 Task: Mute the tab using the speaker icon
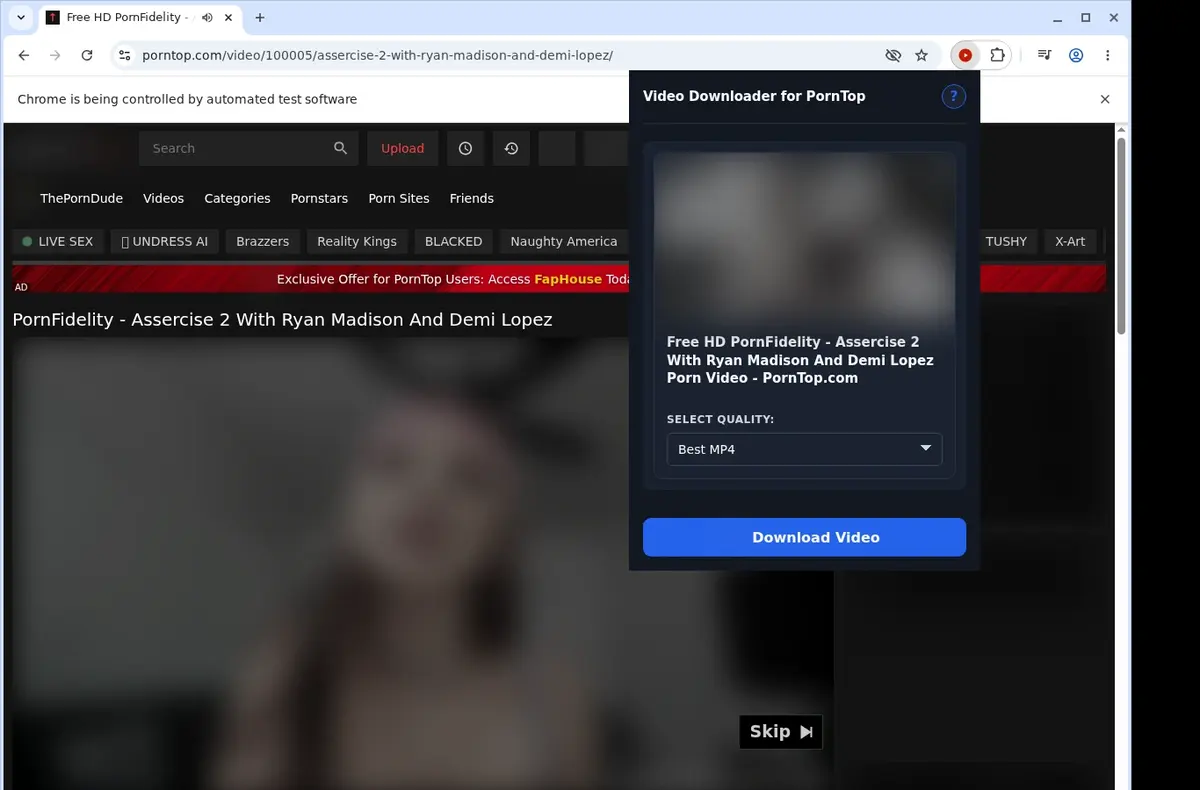point(207,18)
